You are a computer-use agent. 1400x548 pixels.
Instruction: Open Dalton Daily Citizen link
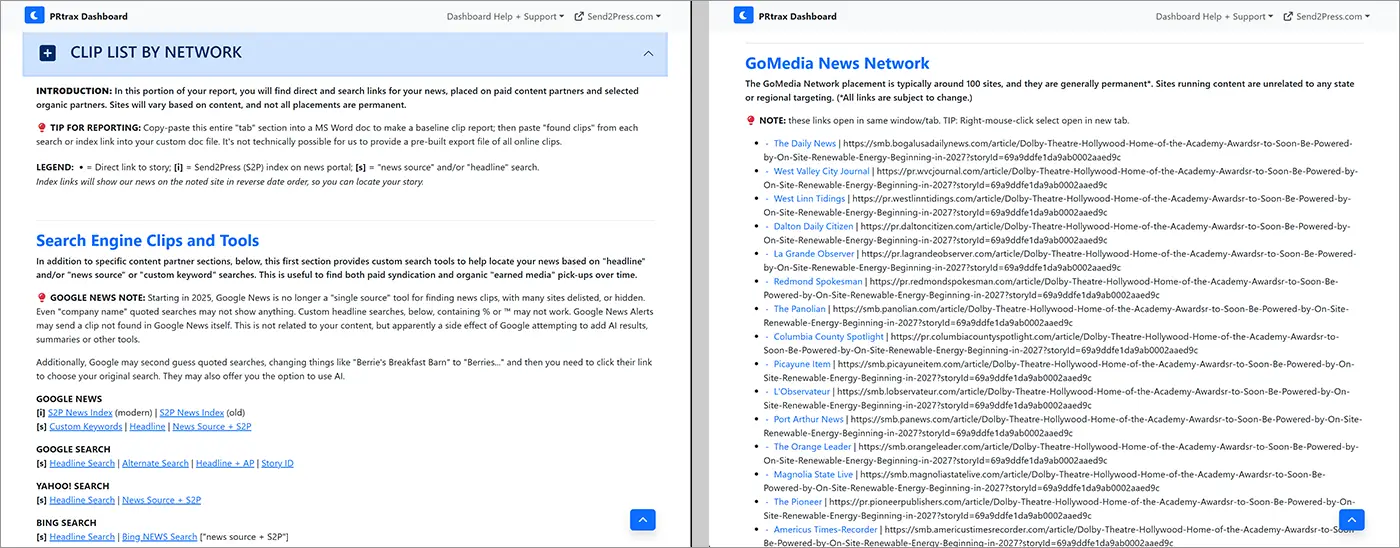[814, 226]
